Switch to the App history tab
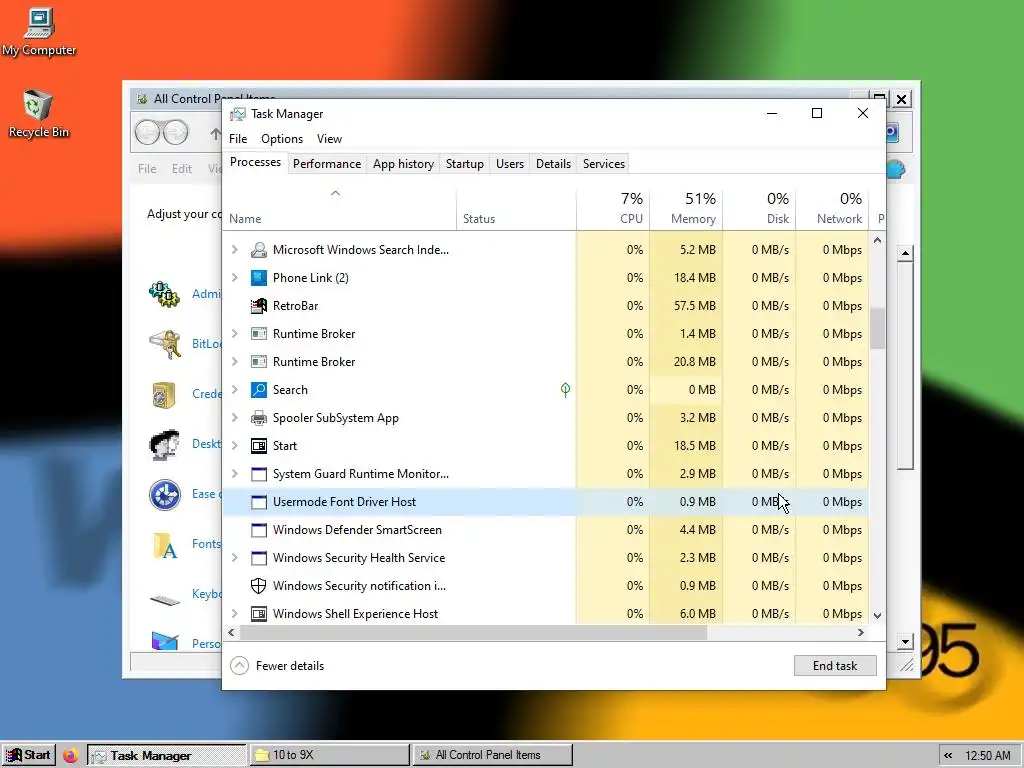The image size is (1024, 768). tap(403, 164)
